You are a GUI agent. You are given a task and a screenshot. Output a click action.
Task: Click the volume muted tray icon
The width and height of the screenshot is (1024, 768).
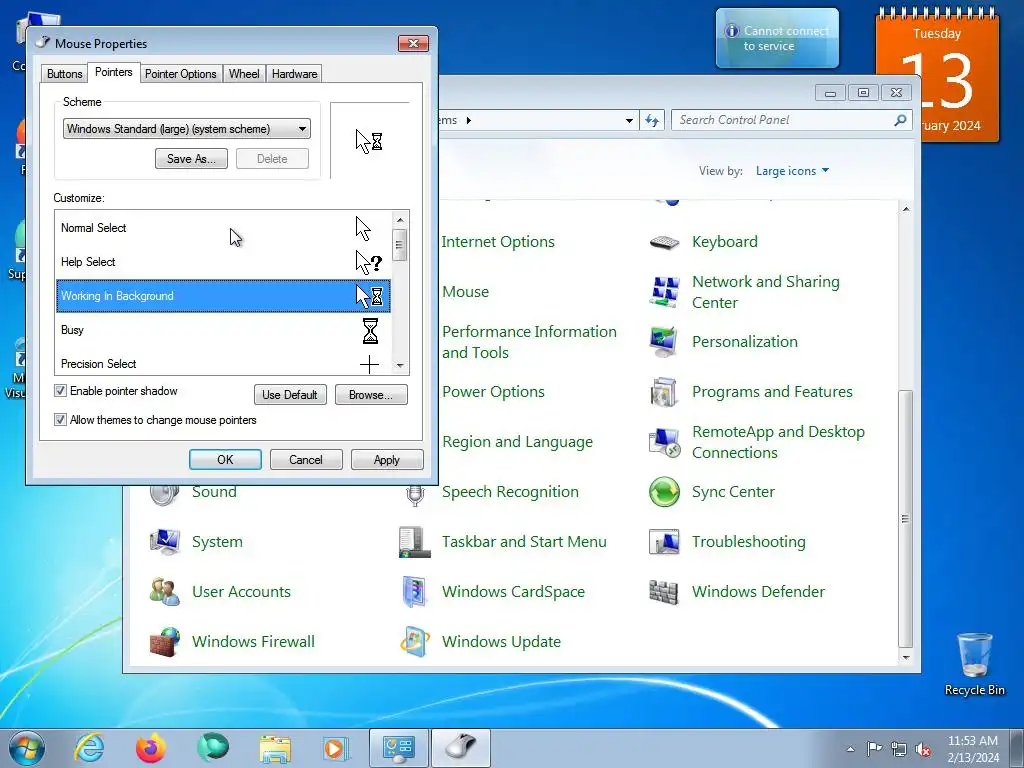pyautogui.click(x=923, y=749)
